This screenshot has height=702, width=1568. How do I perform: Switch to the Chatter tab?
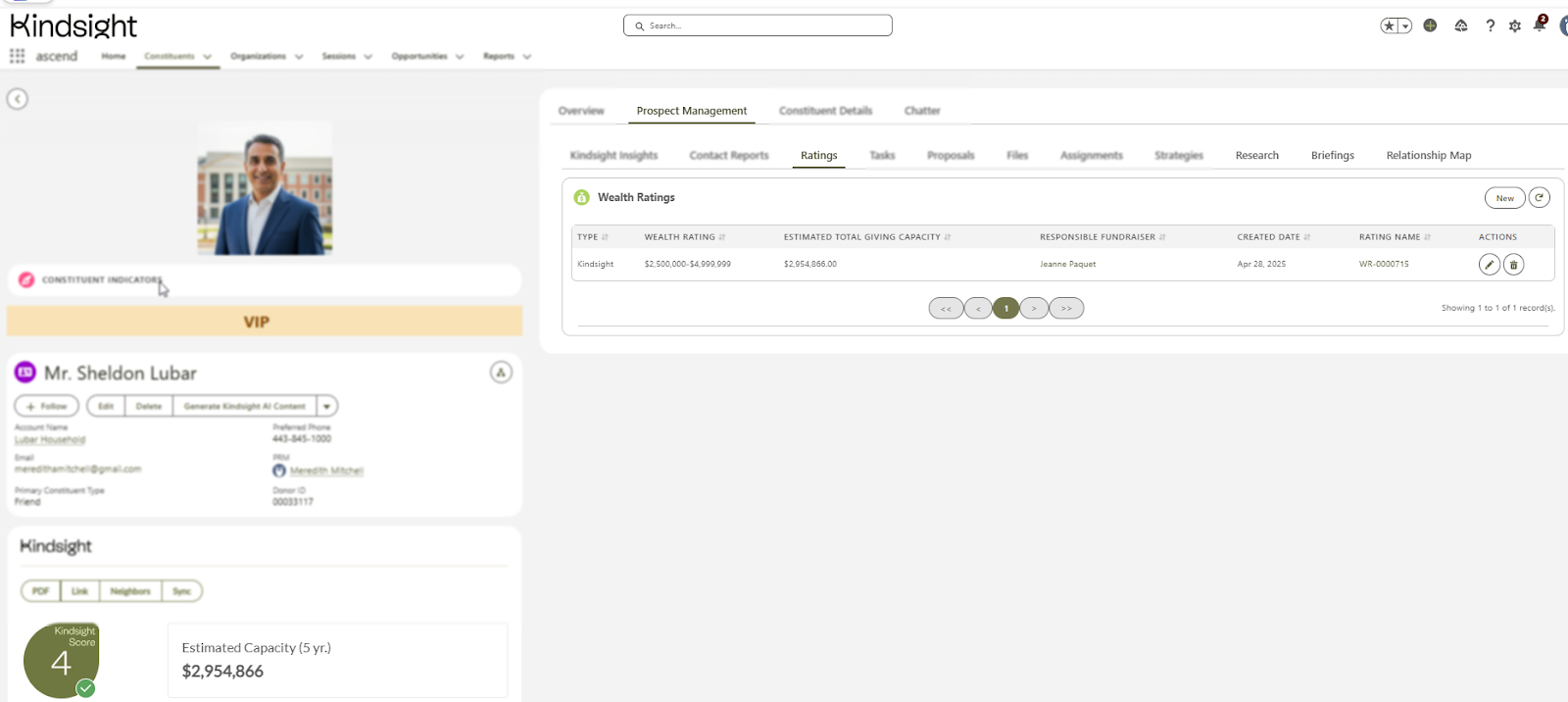point(922,111)
